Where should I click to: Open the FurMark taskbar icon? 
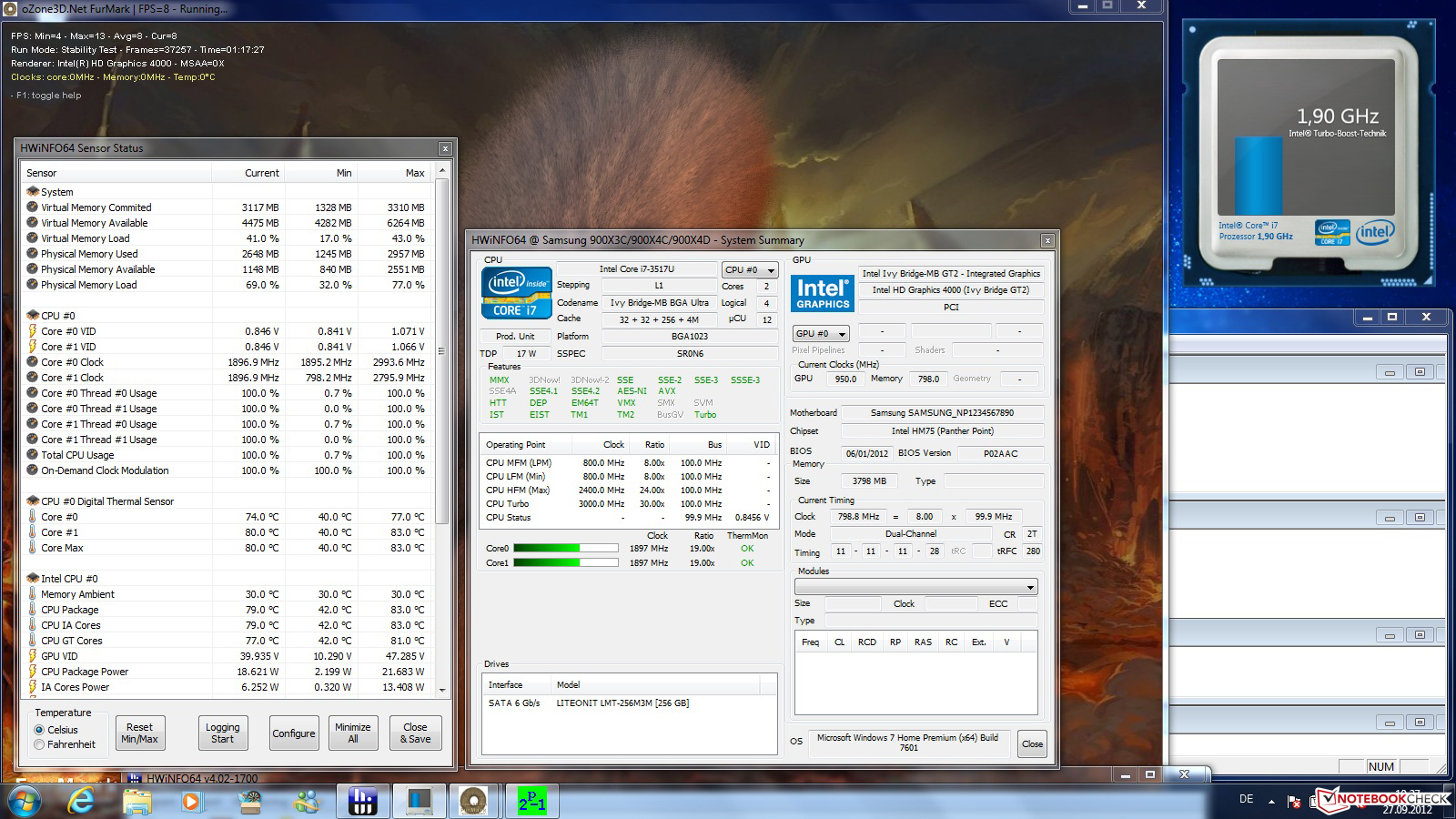(474, 801)
